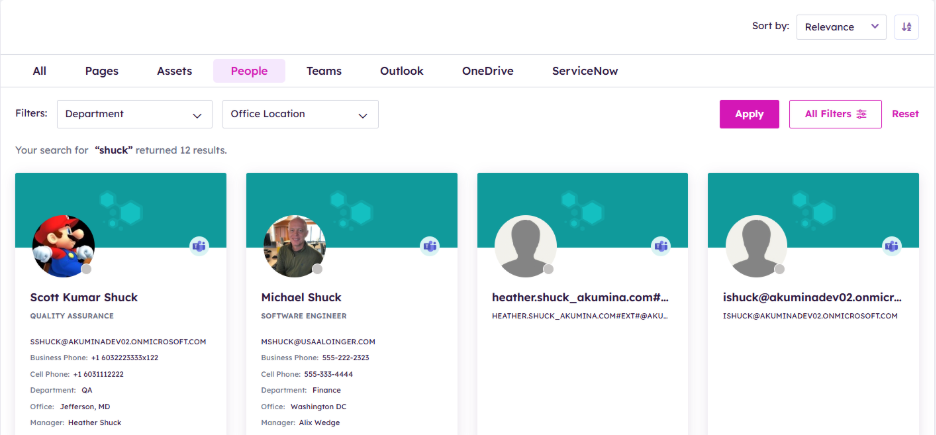Switch to the Teams tab
The width and height of the screenshot is (936, 435).
click(x=323, y=71)
